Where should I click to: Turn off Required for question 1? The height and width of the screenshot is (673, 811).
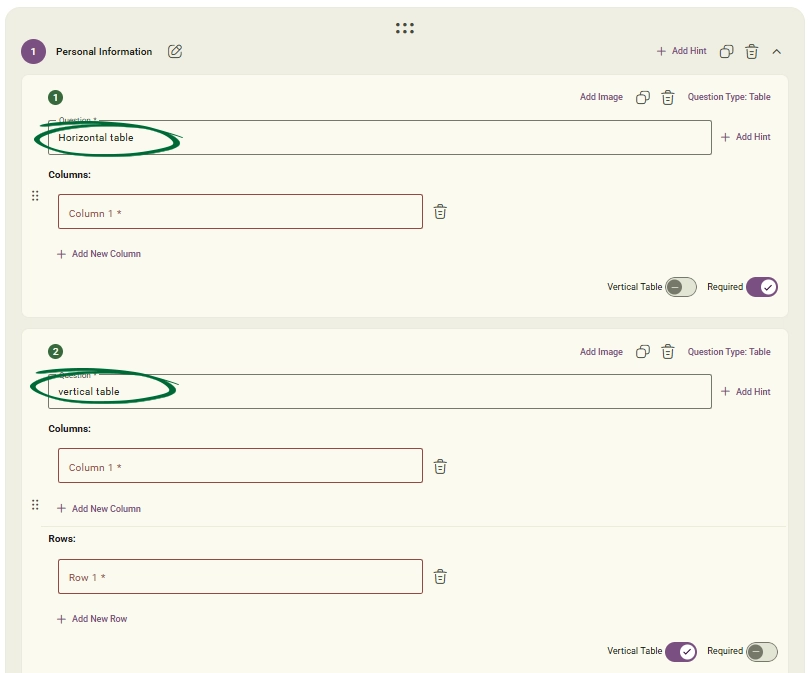pos(762,287)
